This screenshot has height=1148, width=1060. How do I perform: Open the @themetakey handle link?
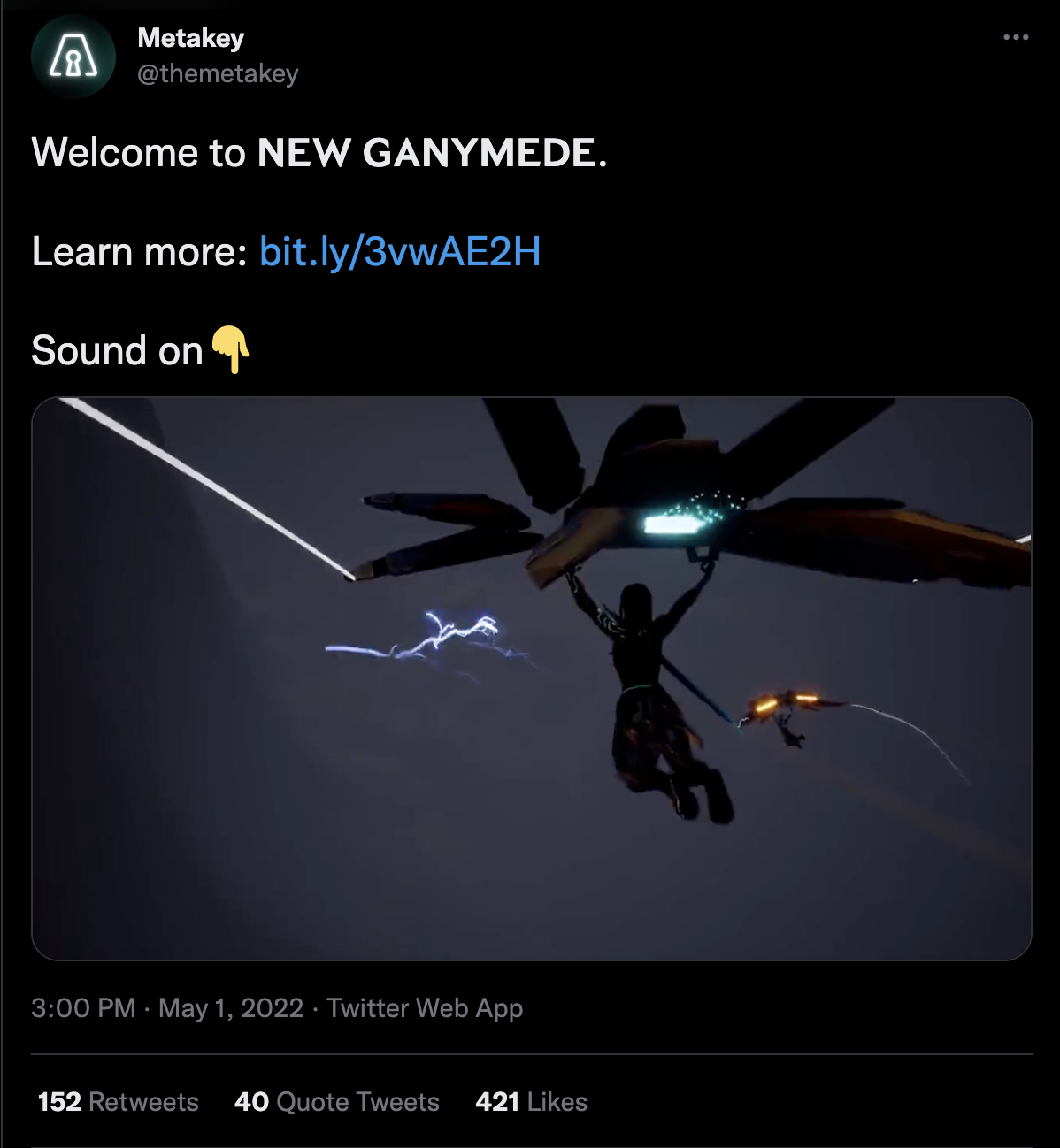(x=219, y=73)
